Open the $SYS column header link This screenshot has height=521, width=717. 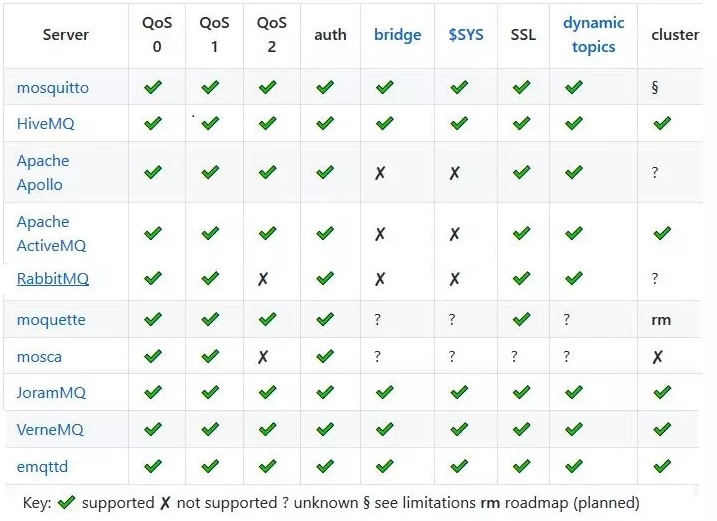pos(466,35)
